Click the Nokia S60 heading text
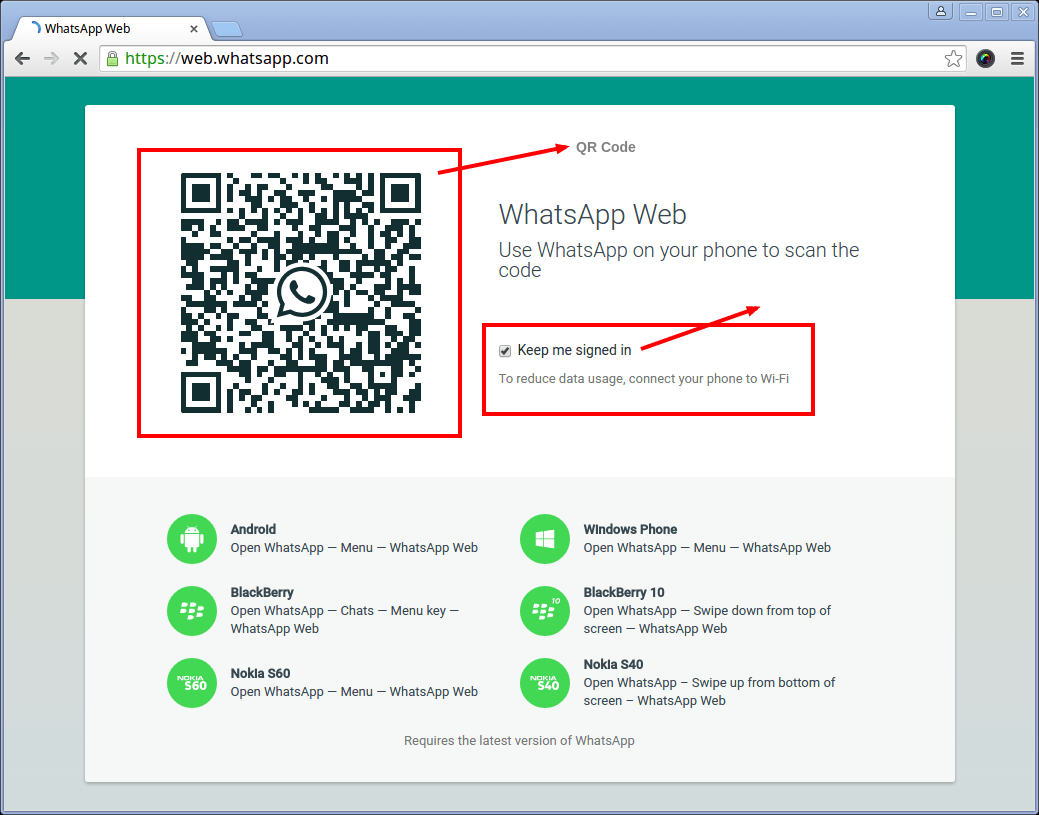 (260, 673)
